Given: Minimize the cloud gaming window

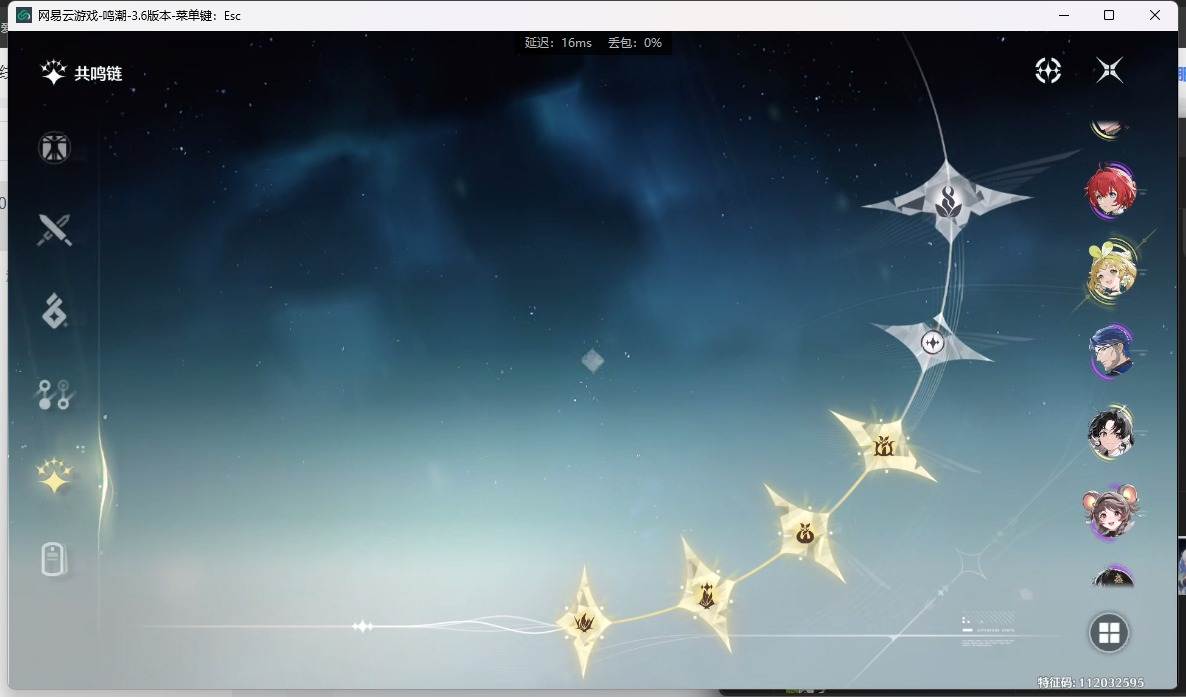Looking at the screenshot, I should (1064, 15).
